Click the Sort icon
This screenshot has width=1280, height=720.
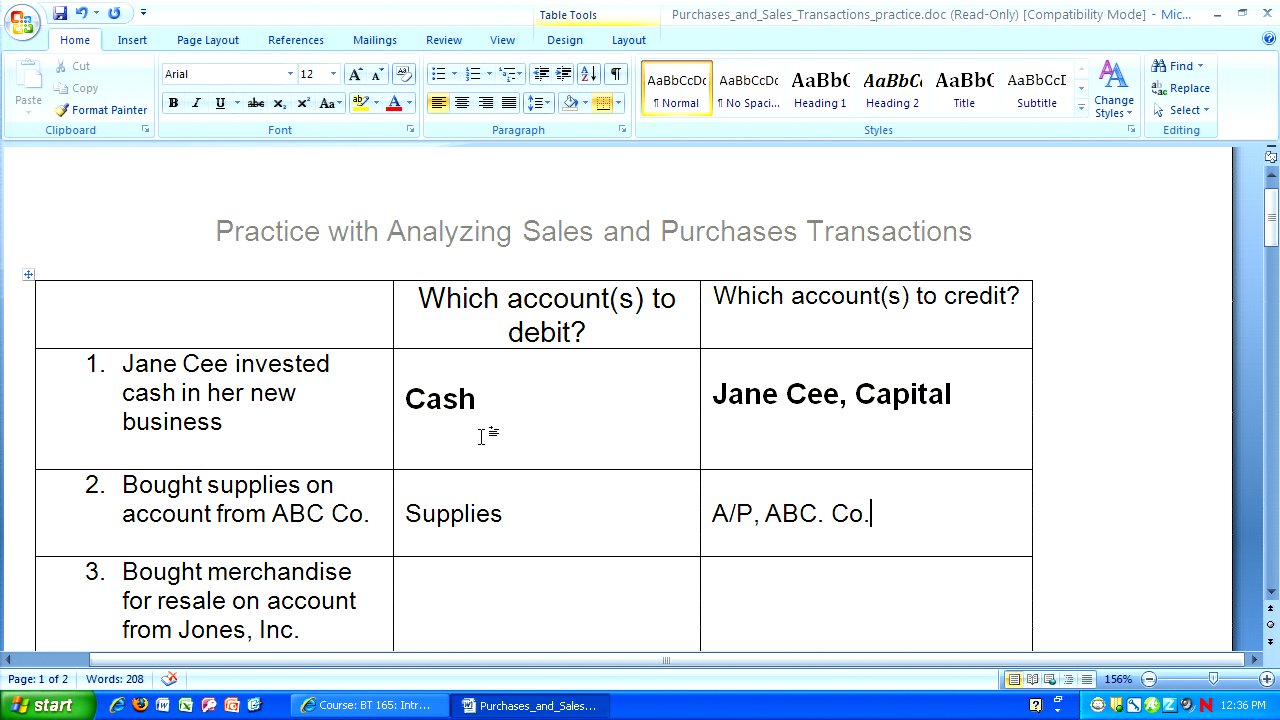(x=589, y=74)
